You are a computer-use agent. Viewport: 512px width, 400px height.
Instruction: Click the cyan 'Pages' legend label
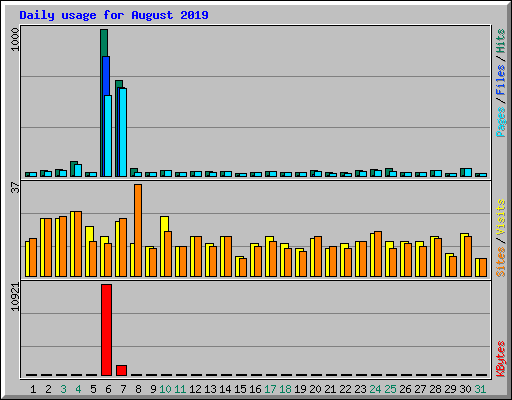(500, 122)
